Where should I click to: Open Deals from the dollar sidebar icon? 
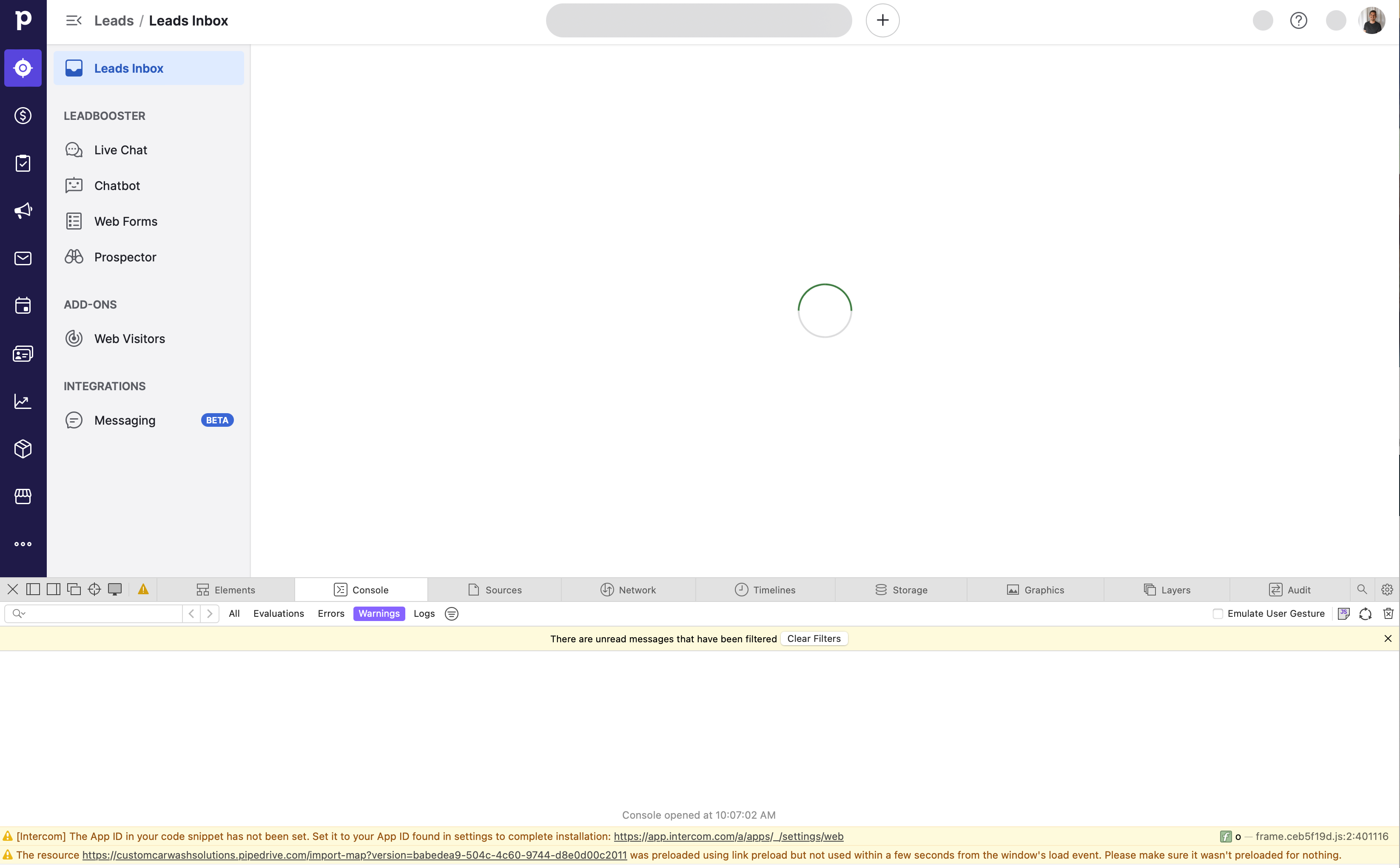click(23, 115)
